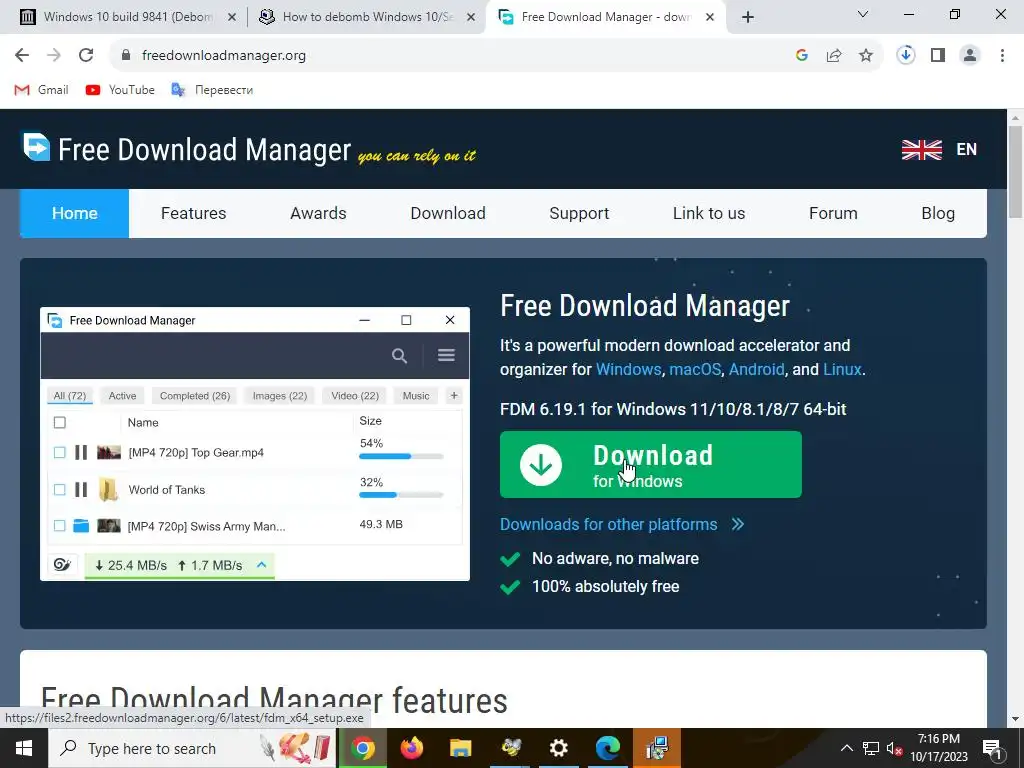Open the Support navigation item

(579, 214)
